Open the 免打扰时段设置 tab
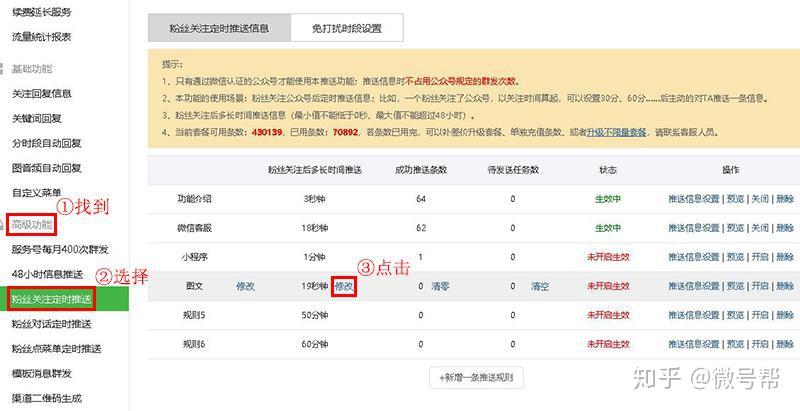800x411 pixels. (347, 29)
